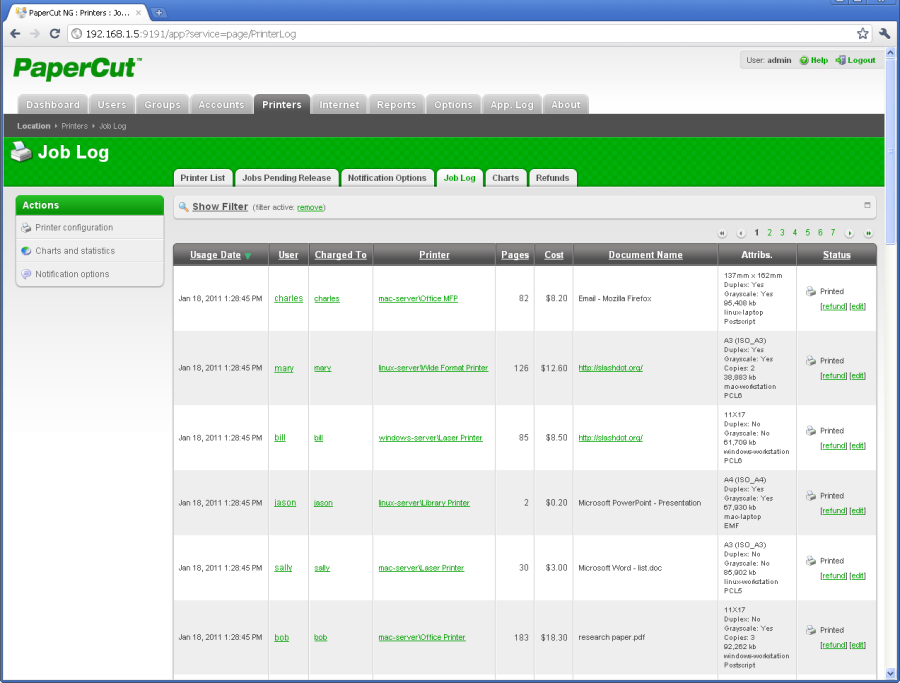This screenshot has width=900, height=683.
Task: Go to page 3 of the job log
Action: tap(782, 232)
